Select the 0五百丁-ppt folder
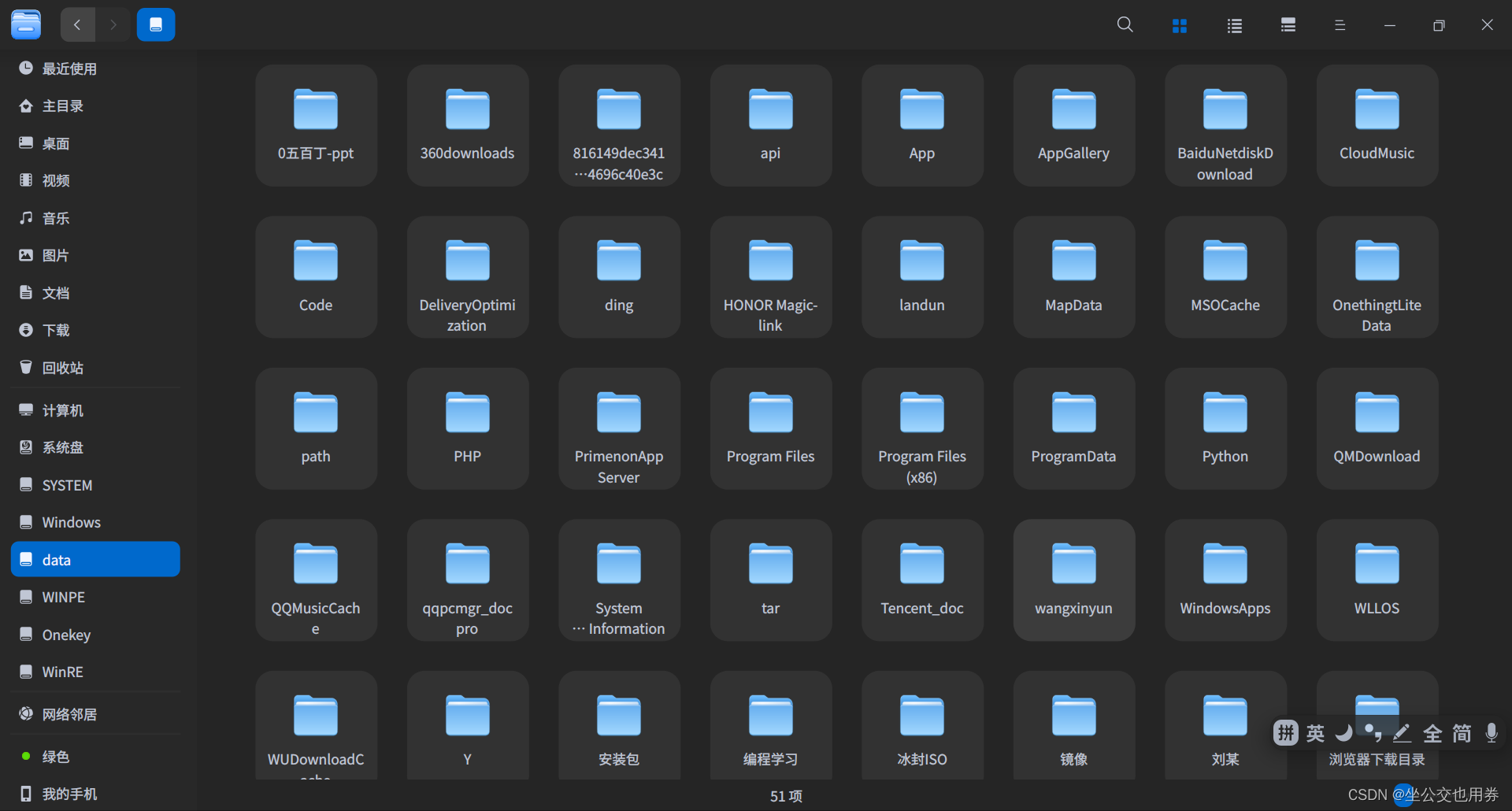Viewport: 1512px width, 811px height. pos(316,125)
